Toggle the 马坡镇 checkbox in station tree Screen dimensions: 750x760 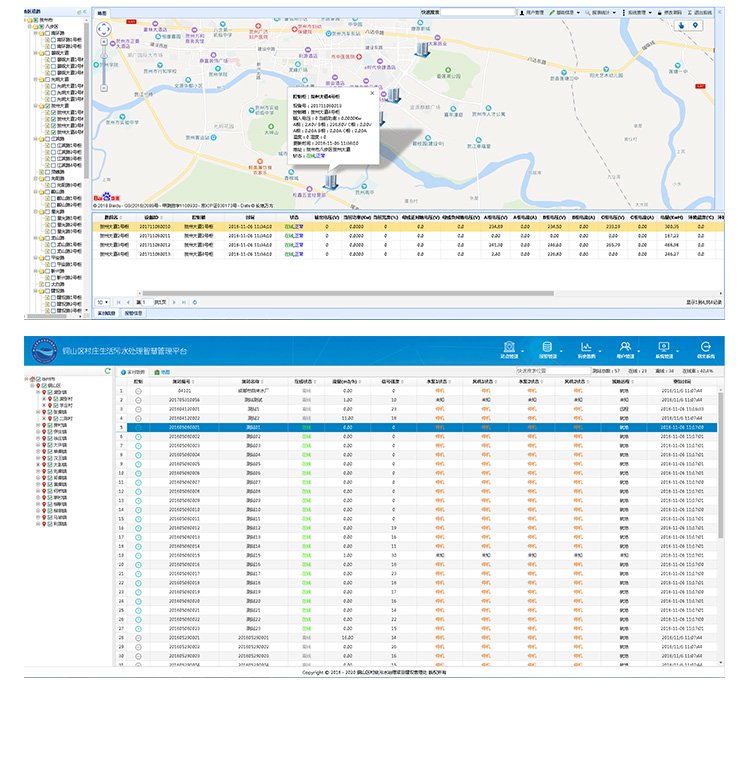pos(50,517)
